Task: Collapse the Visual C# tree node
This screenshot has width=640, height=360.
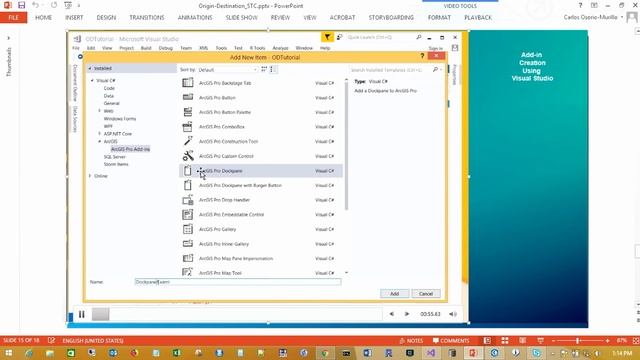Action: tap(92, 80)
